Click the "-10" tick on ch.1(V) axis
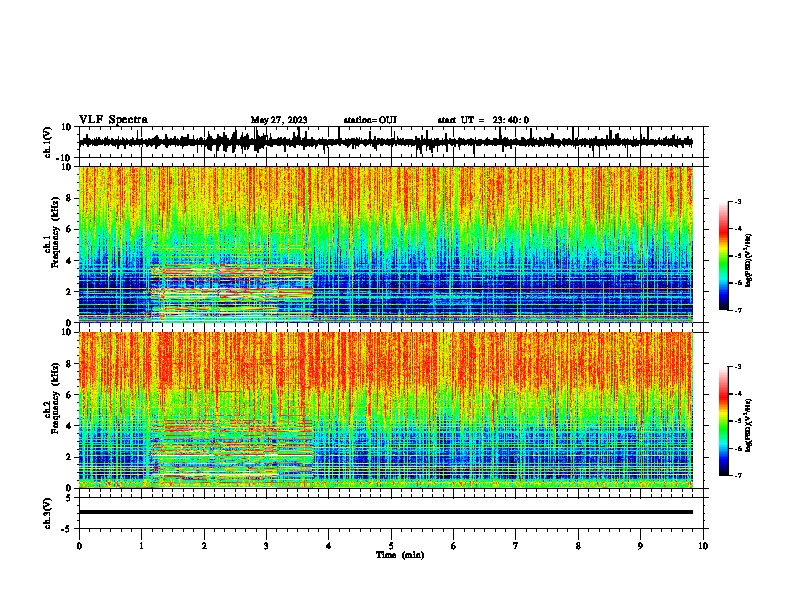This screenshot has width=792, height=612. pyautogui.click(x=65, y=158)
